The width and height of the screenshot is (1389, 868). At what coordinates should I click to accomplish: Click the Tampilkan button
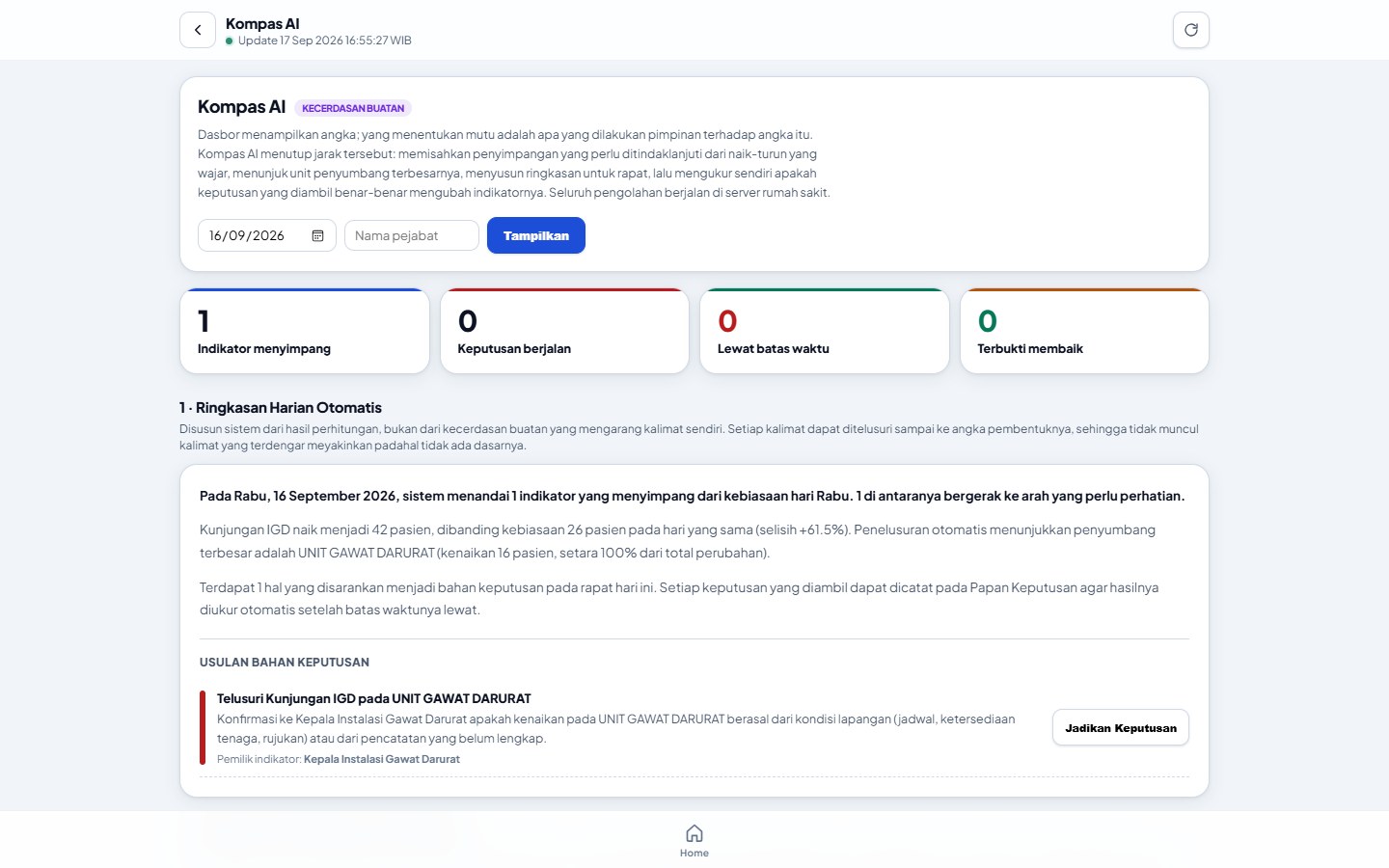pyautogui.click(x=536, y=235)
